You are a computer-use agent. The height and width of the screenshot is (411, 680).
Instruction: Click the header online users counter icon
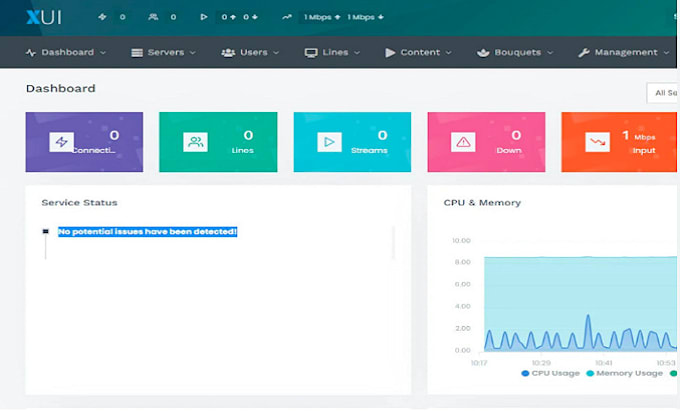(154, 17)
